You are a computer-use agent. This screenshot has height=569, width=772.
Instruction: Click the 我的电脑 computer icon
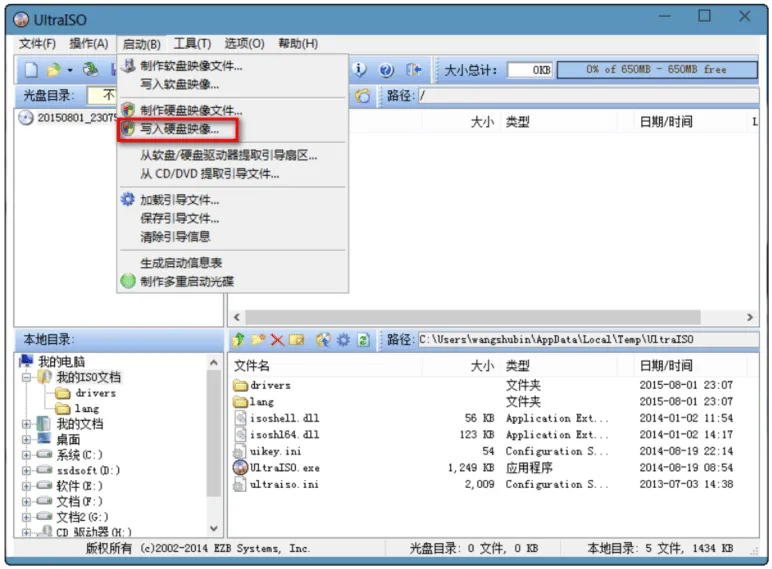click(x=26, y=361)
